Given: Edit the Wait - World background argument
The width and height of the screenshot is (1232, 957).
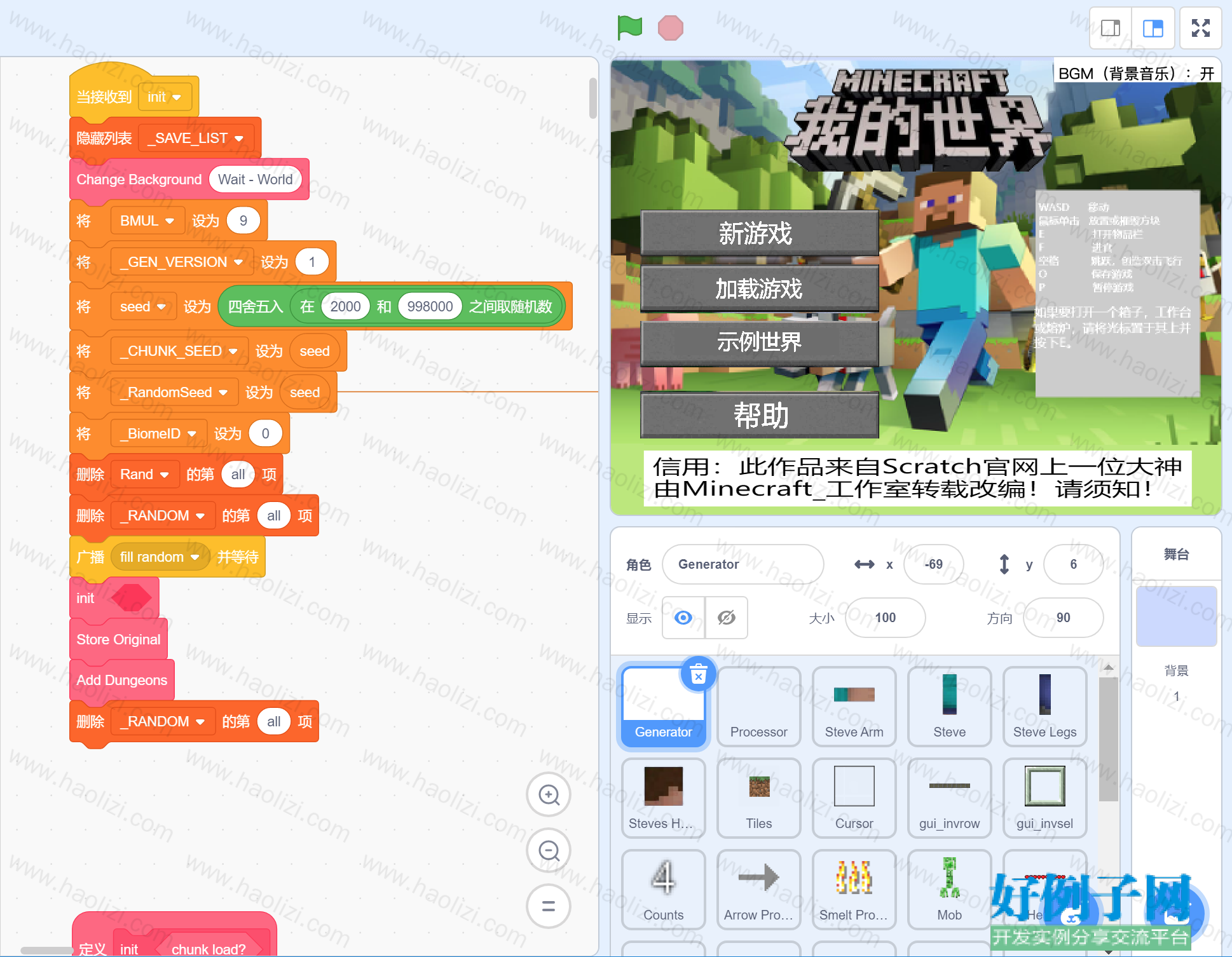Looking at the screenshot, I should tap(255, 179).
